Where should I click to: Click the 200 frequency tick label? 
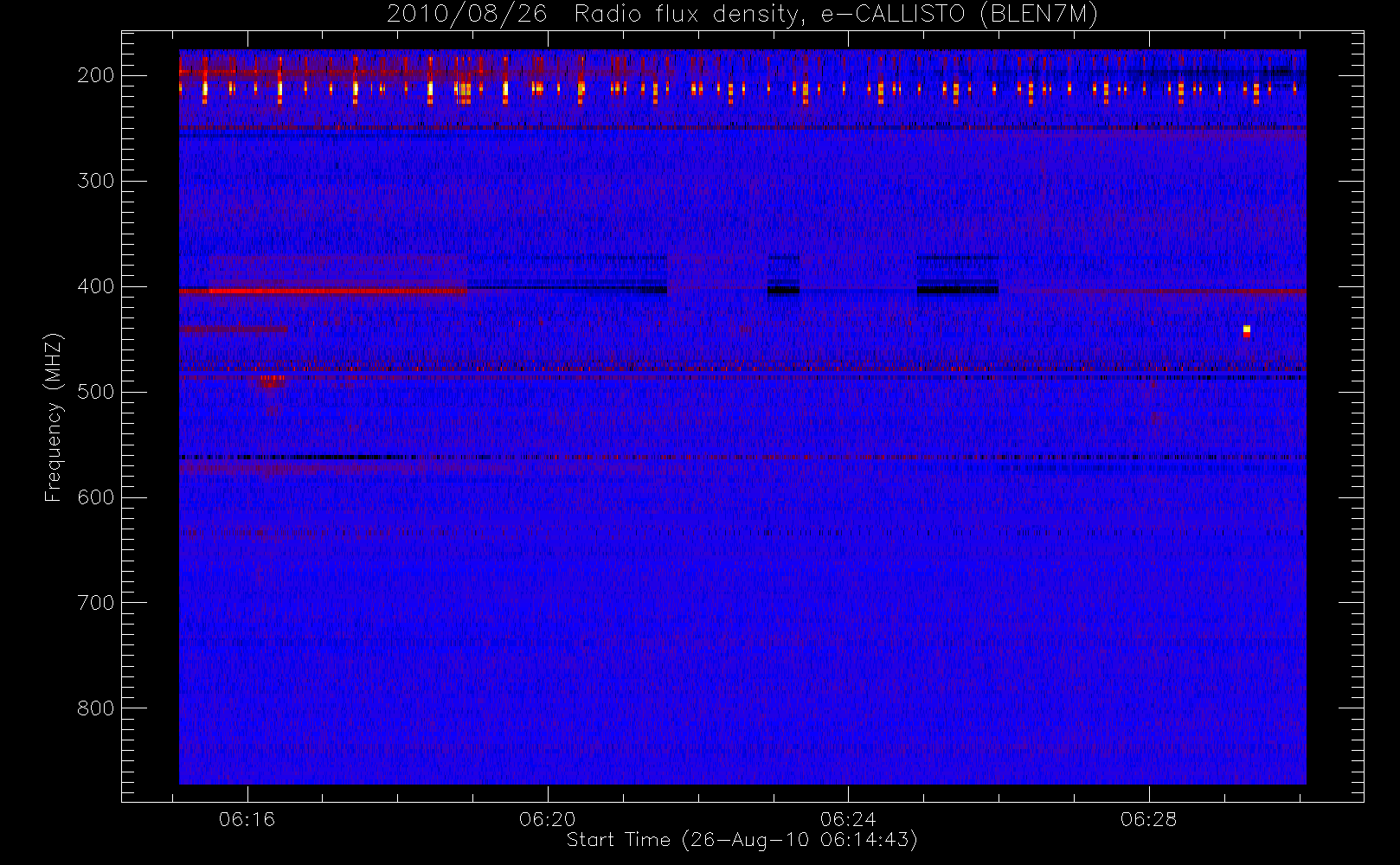(x=96, y=75)
